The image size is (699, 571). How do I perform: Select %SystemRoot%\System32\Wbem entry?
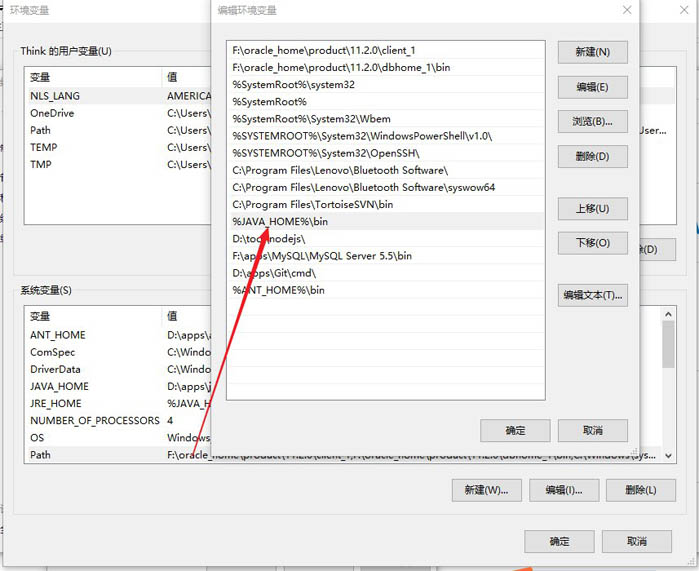click(386, 119)
